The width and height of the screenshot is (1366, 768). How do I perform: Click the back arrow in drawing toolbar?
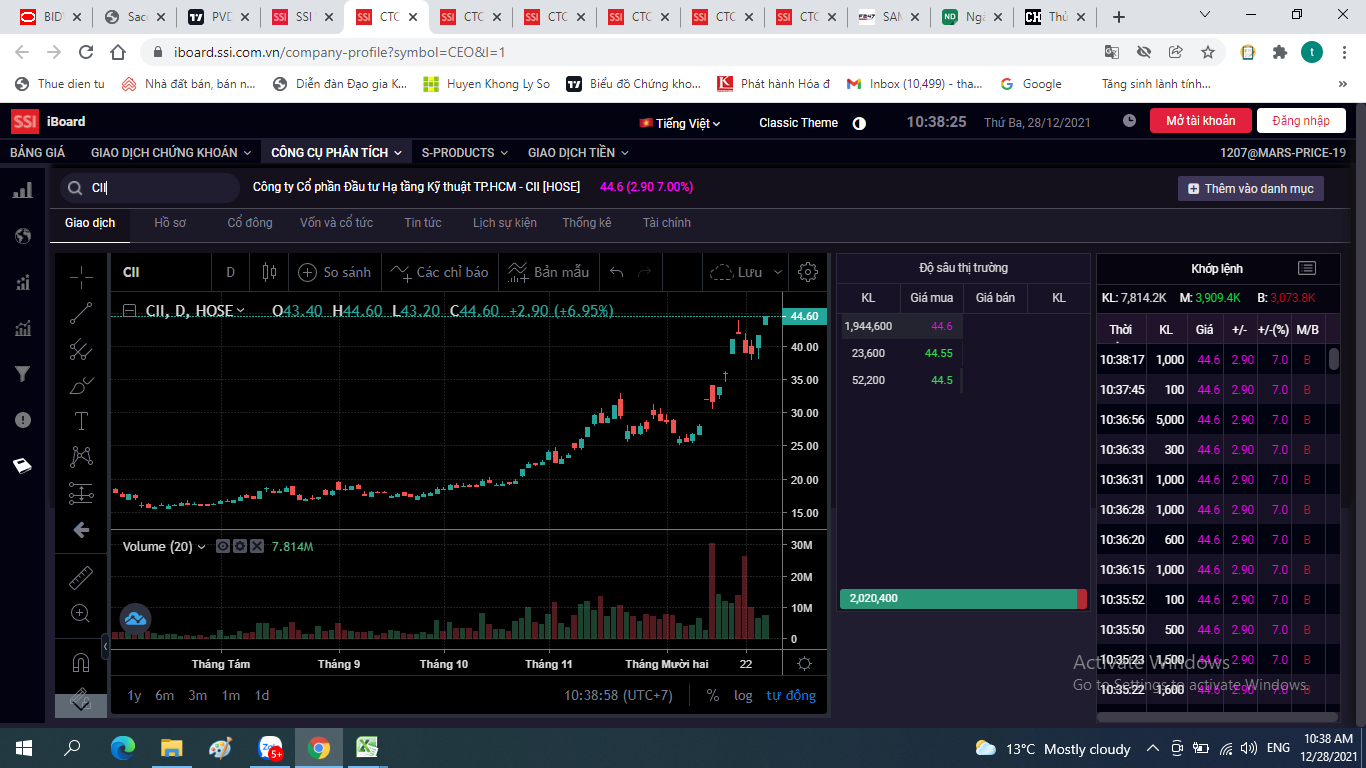tap(81, 530)
